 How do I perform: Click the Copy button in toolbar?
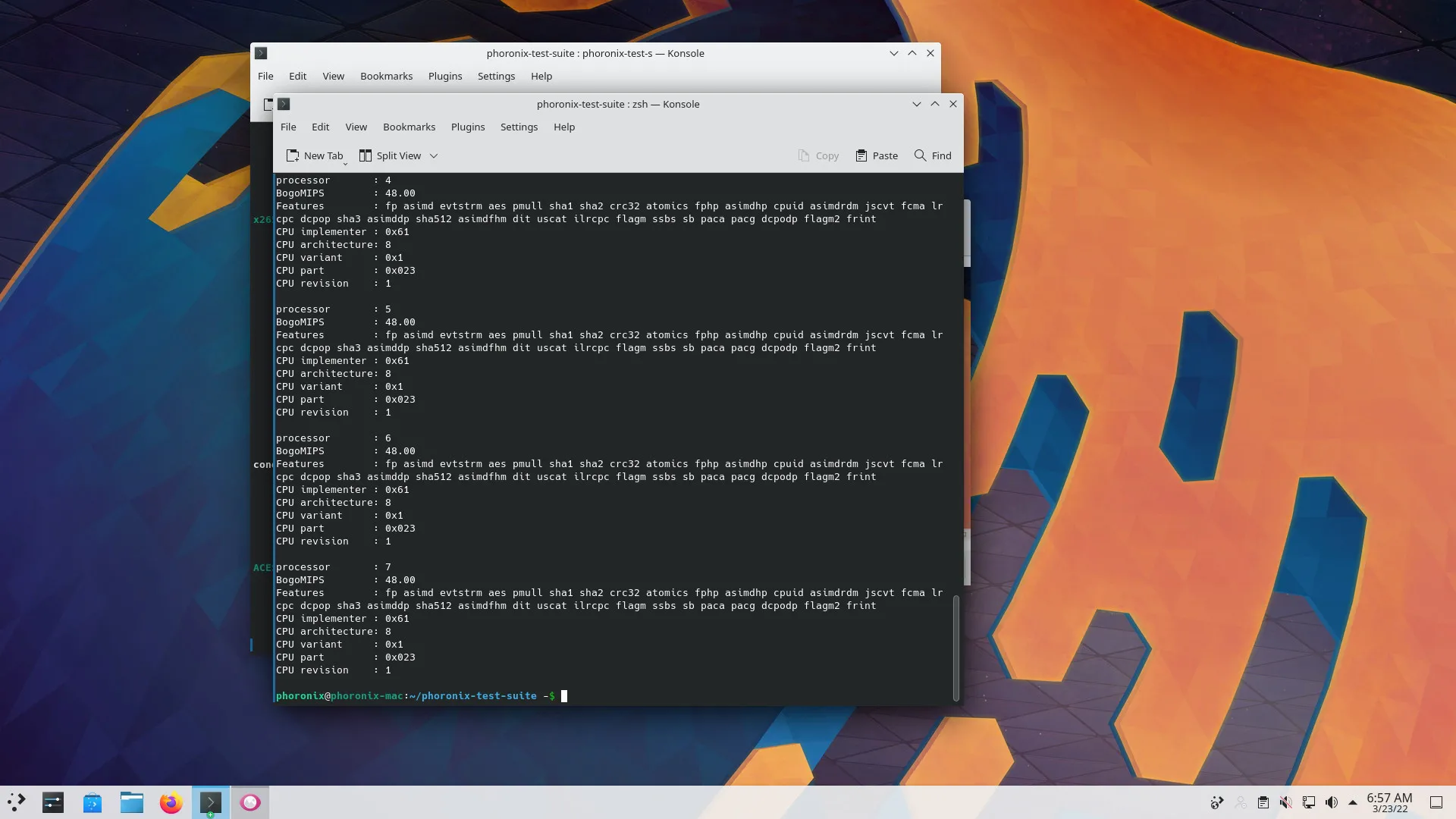tap(818, 155)
